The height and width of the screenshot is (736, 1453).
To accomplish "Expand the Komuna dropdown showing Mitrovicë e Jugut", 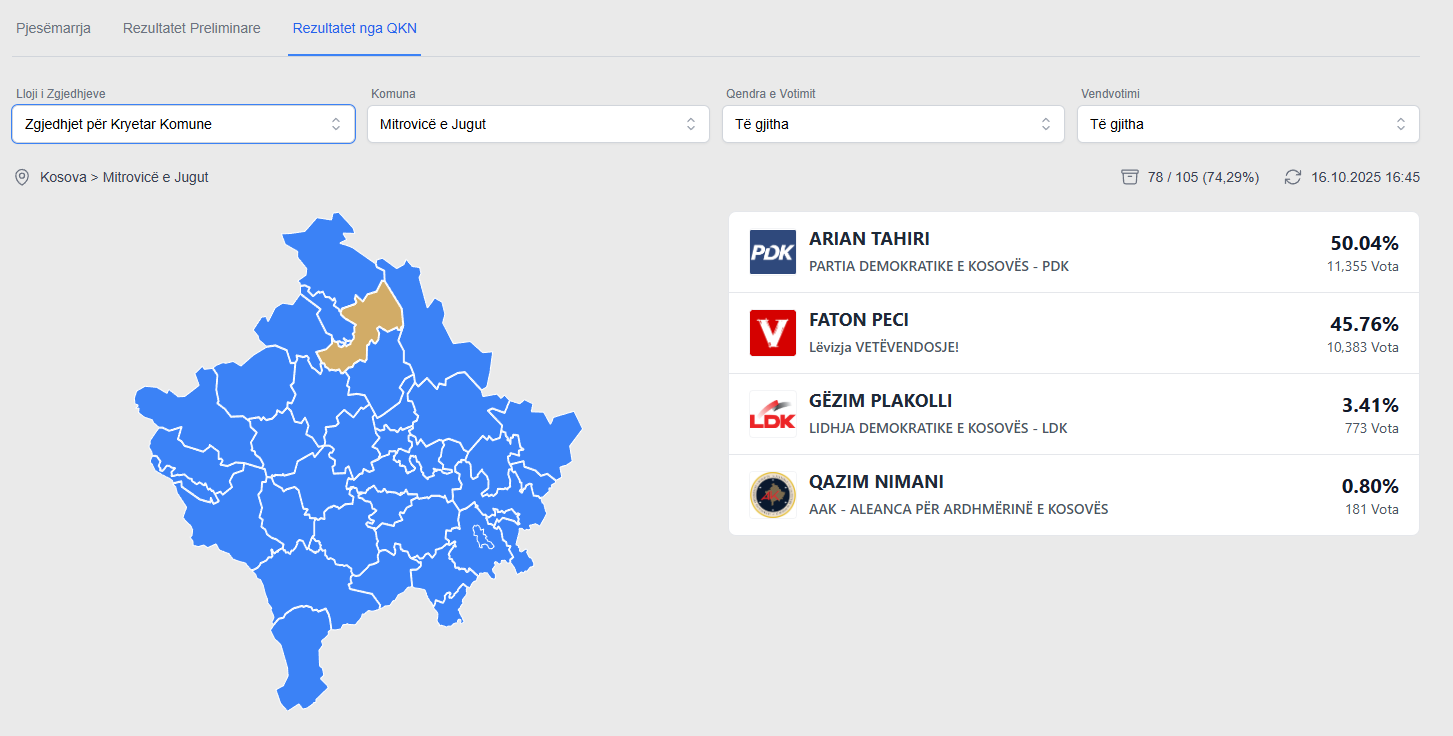I will coord(538,124).
